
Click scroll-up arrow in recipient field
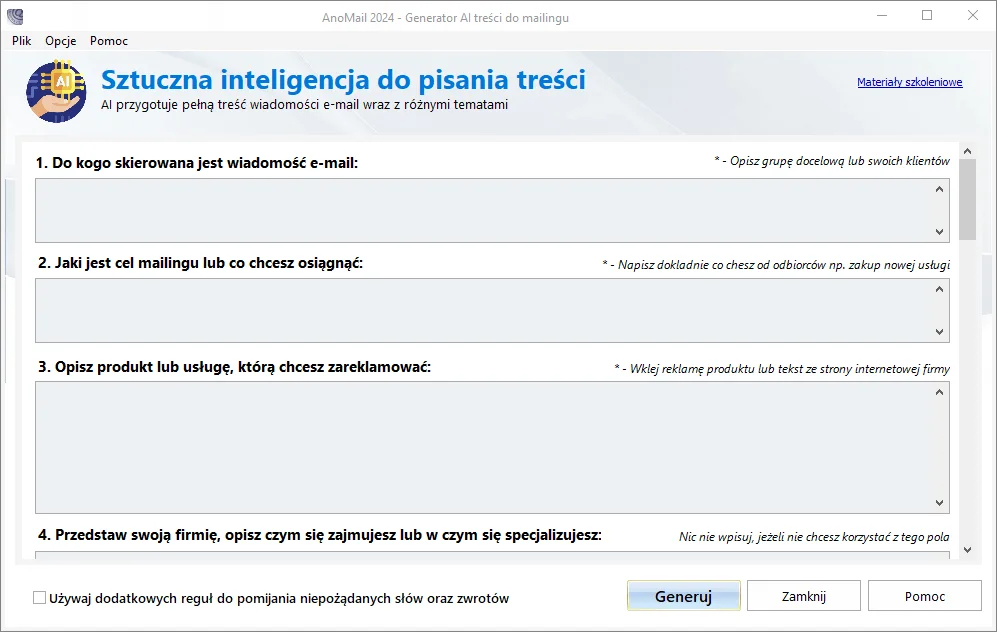click(x=940, y=189)
